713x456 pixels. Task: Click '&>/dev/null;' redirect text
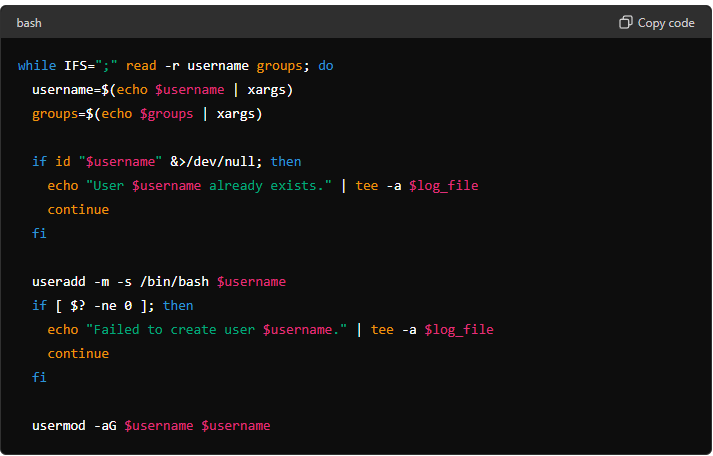tap(216, 161)
